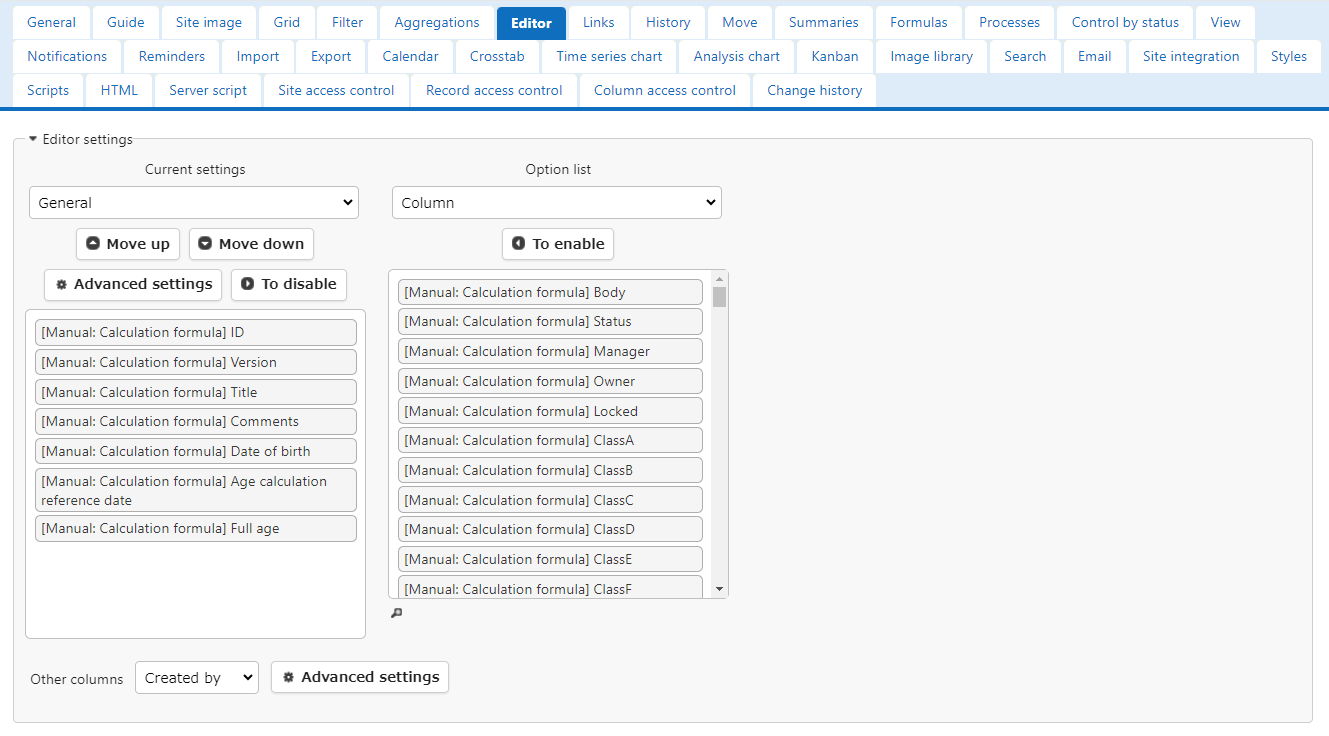The height and width of the screenshot is (736, 1329).
Task: Click the To disable button
Action: (x=289, y=284)
